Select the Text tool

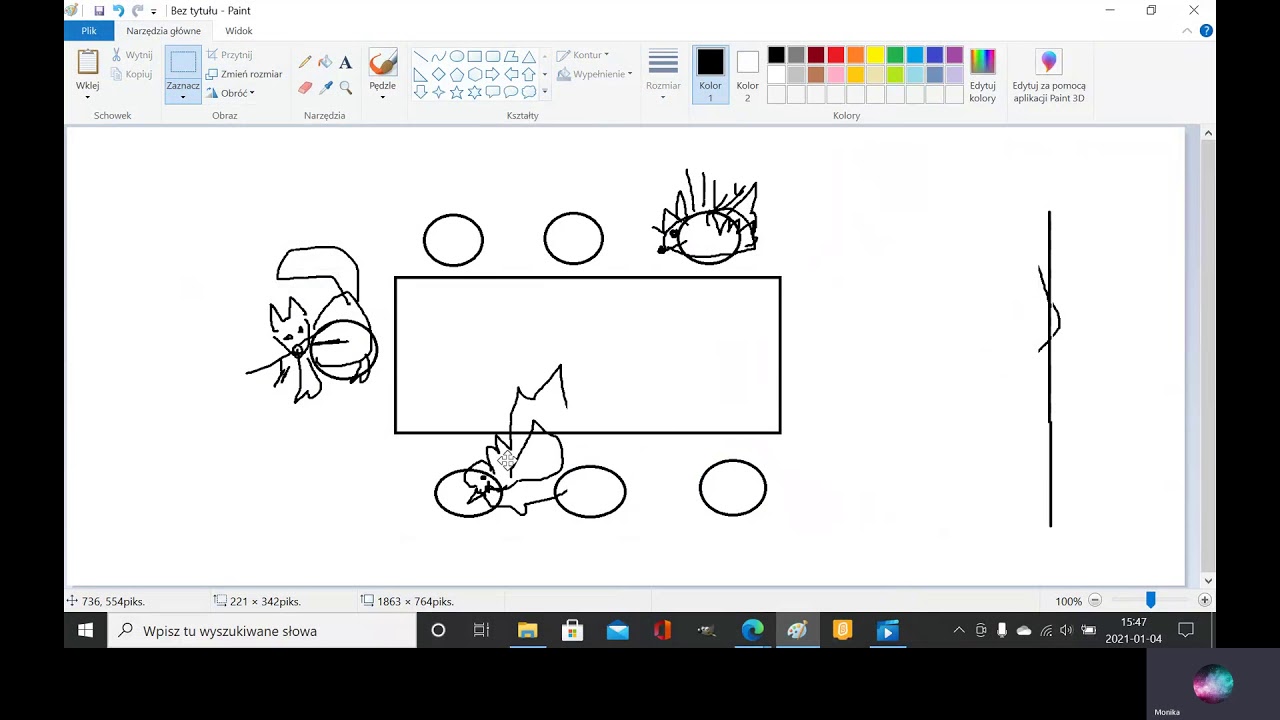[x=345, y=62]
